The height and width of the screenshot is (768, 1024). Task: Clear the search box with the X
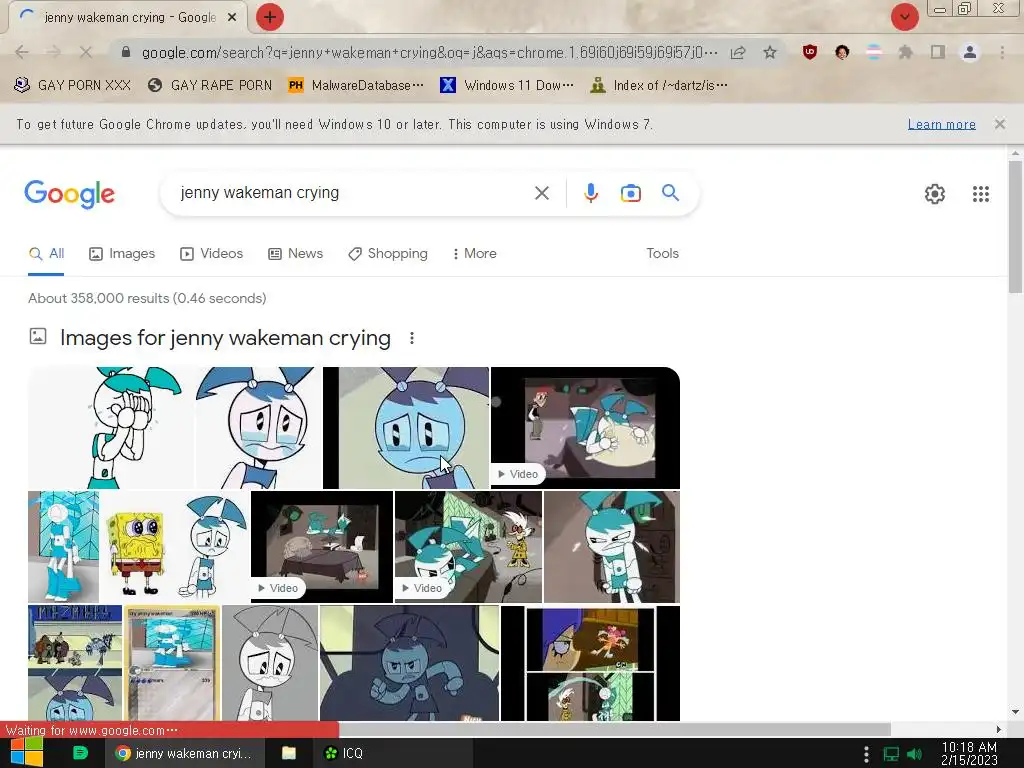541,193
